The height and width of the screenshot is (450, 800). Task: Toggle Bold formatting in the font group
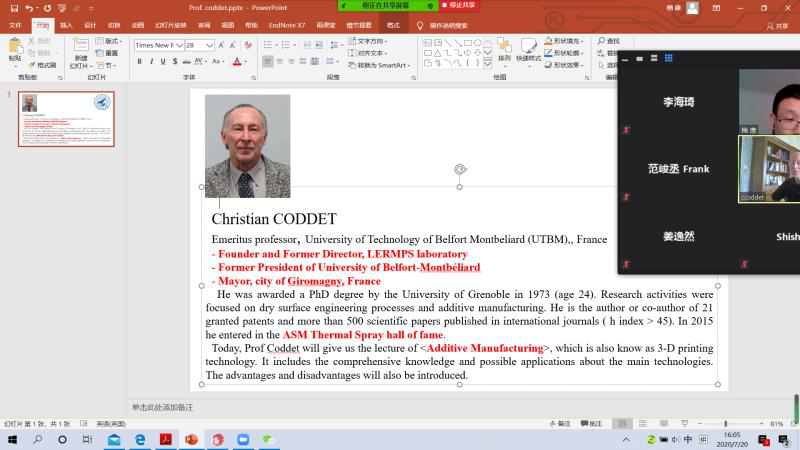139,61
